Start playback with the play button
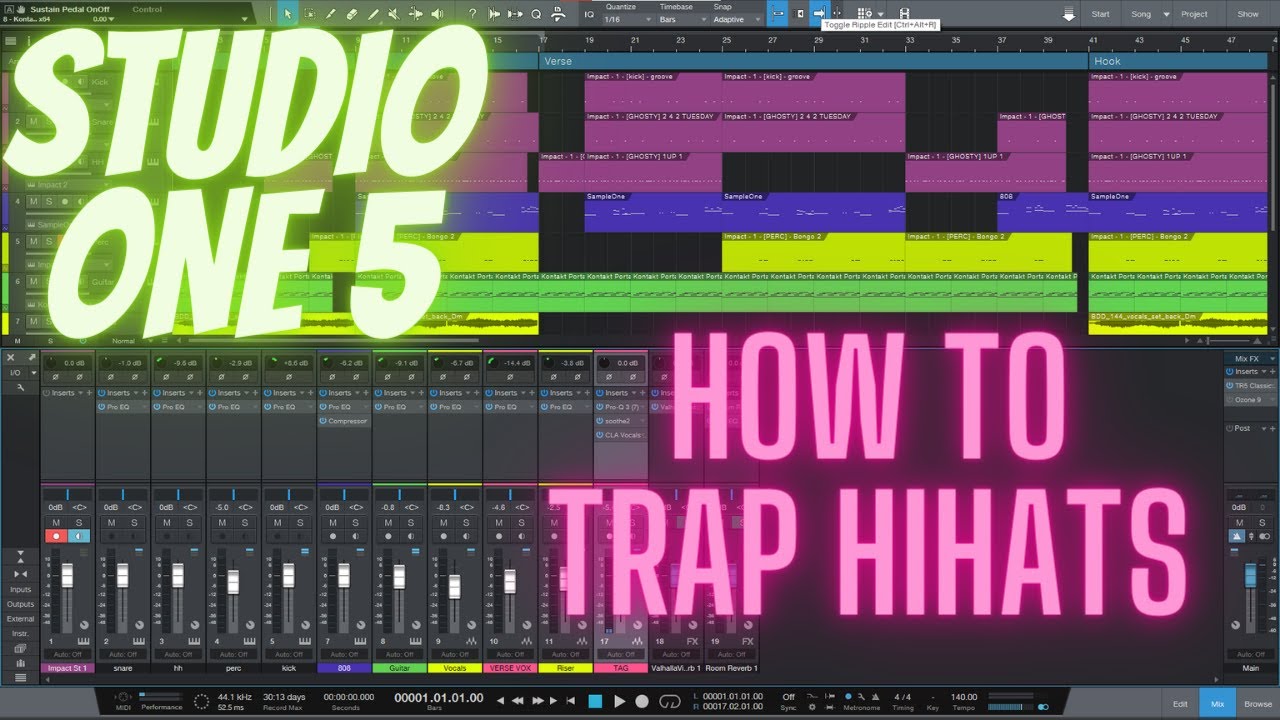The height and width of the screenshot is (720, 1280). point(619,701)
